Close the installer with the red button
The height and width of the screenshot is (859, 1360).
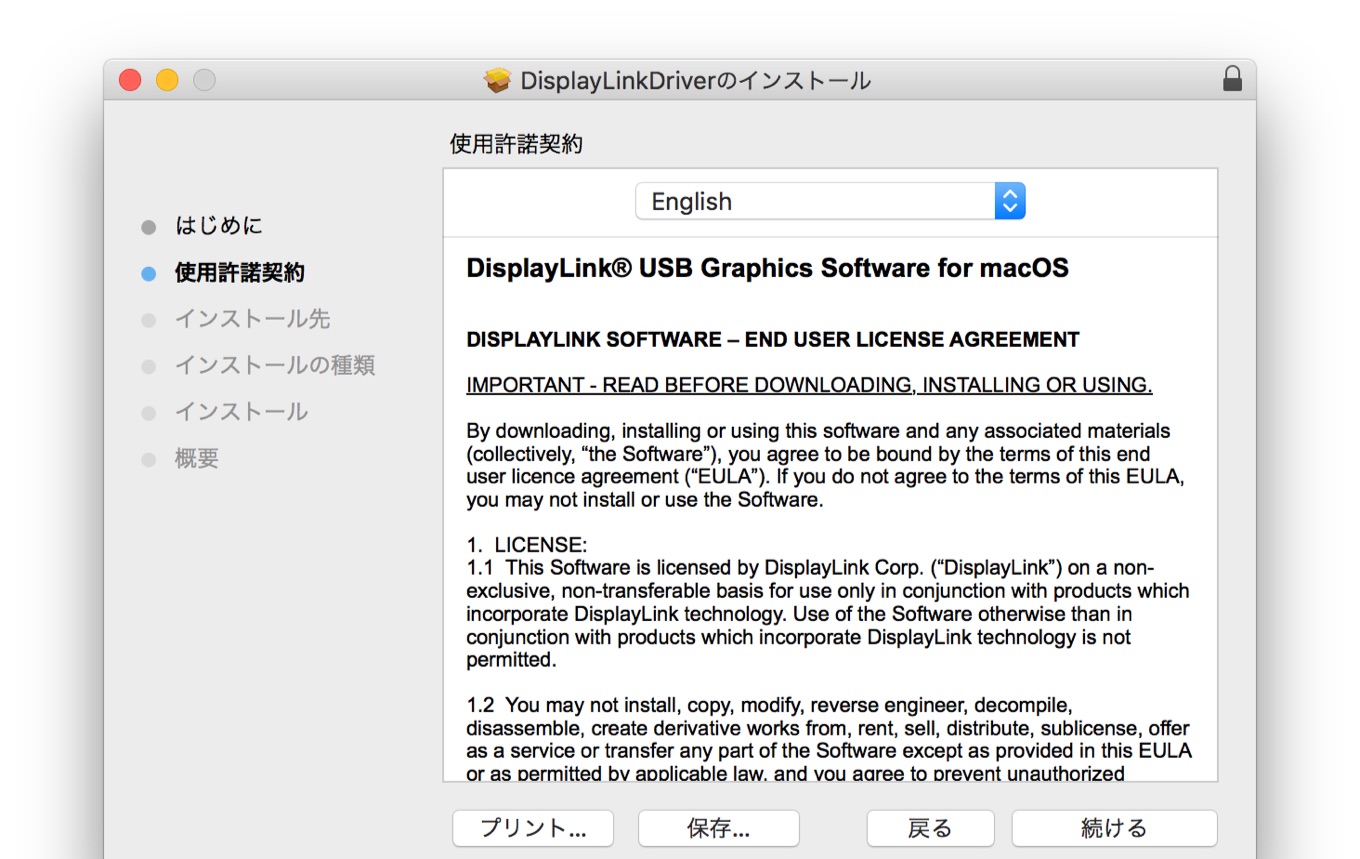(x=130, y=80)
